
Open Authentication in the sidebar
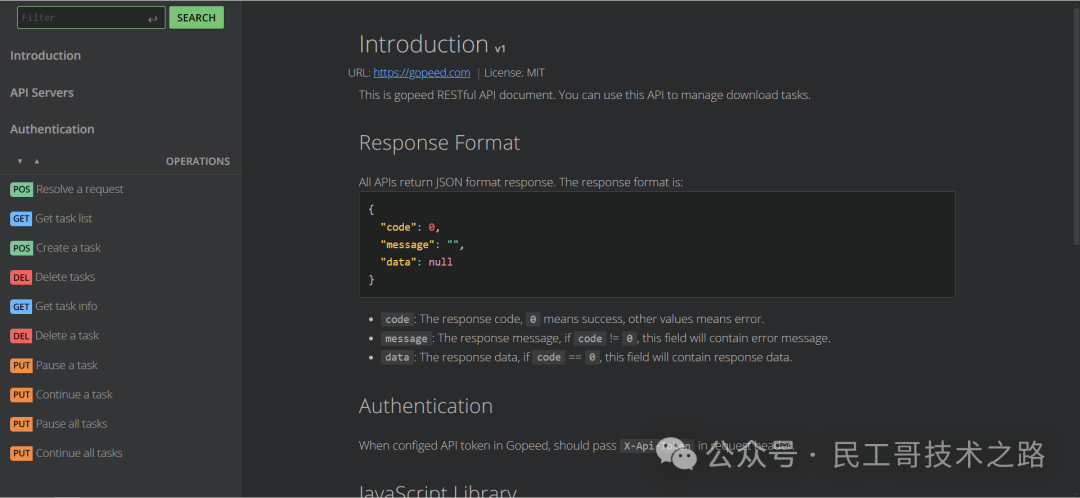pos(52,129)
